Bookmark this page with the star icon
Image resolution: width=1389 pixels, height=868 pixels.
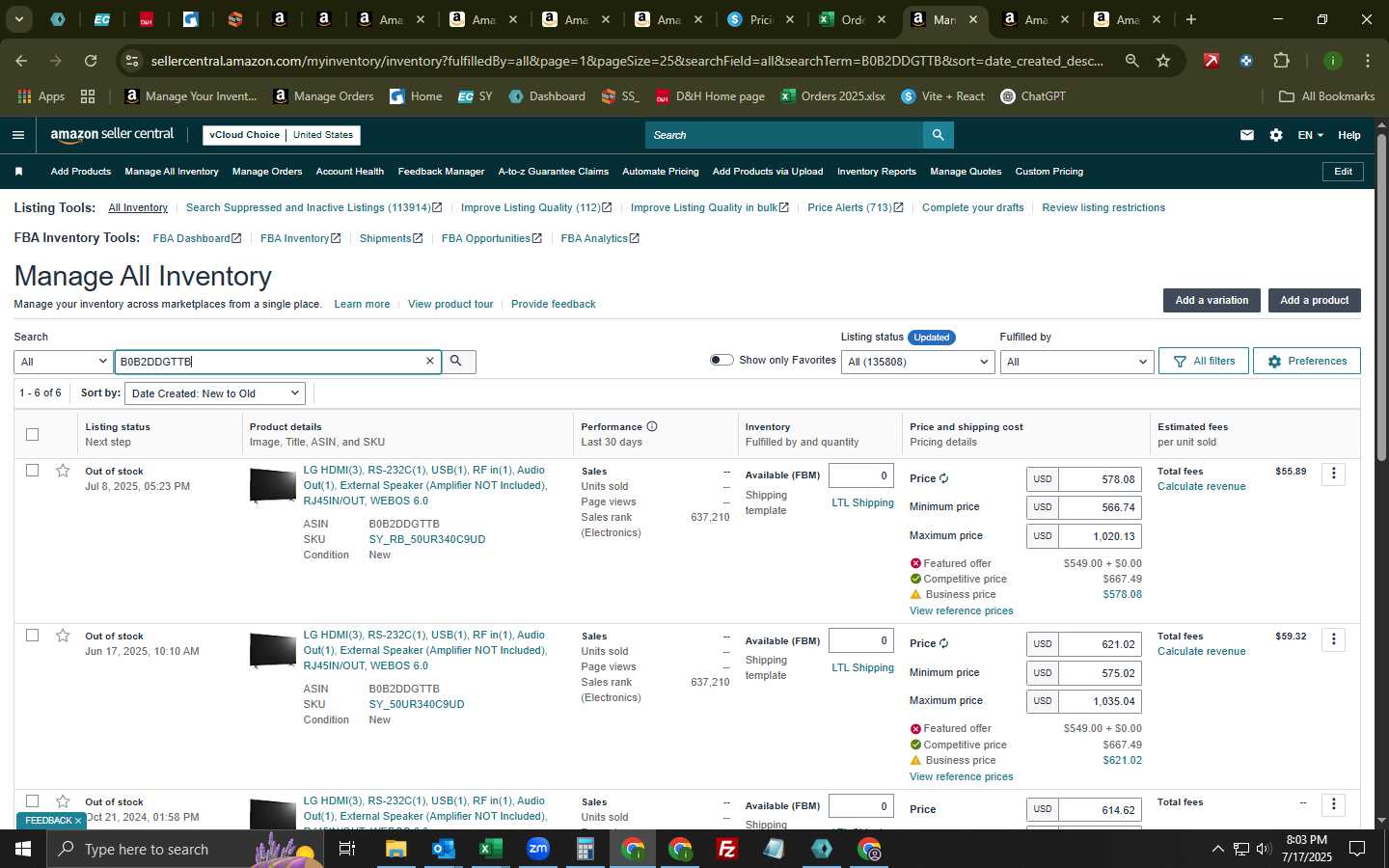(1163, 61)
